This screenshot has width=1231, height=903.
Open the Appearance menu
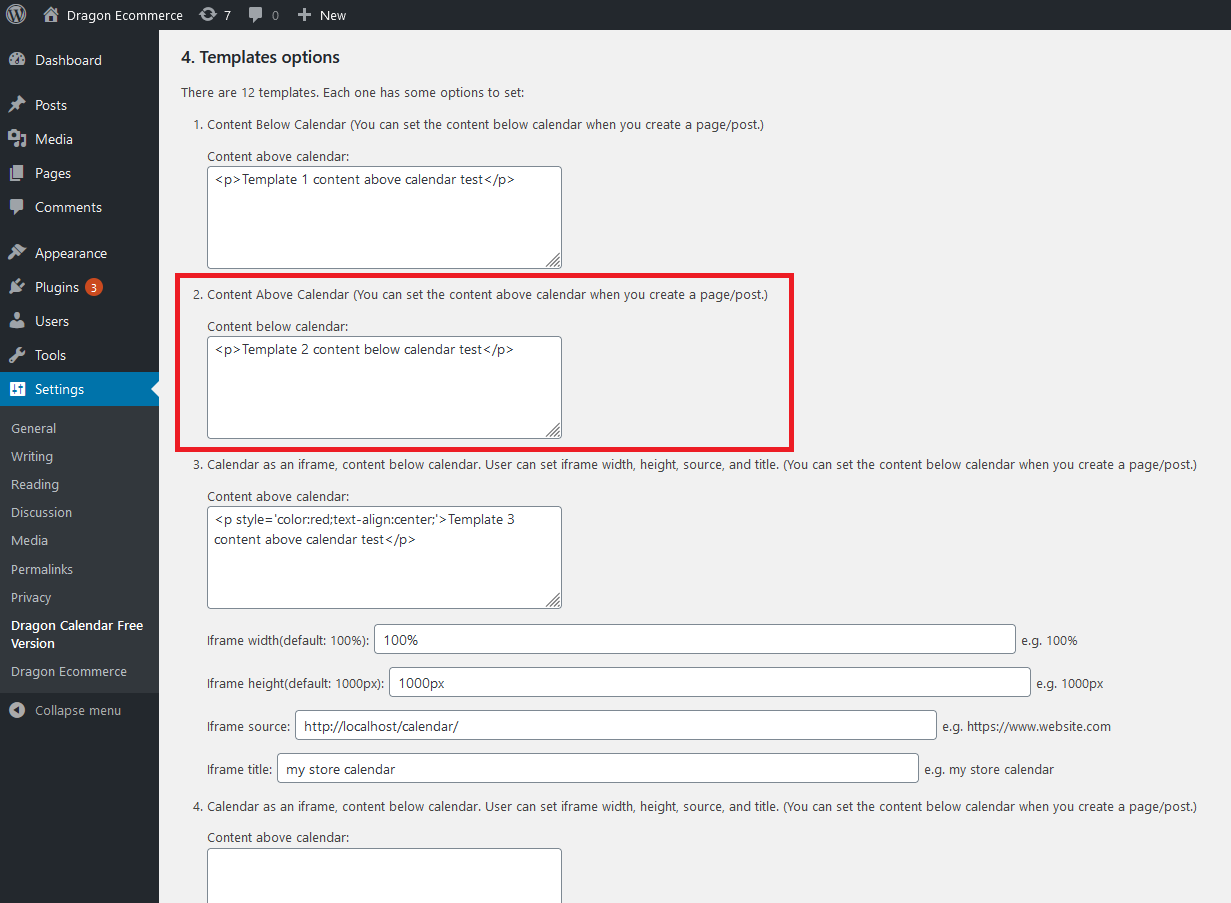[x=79, y=253]
